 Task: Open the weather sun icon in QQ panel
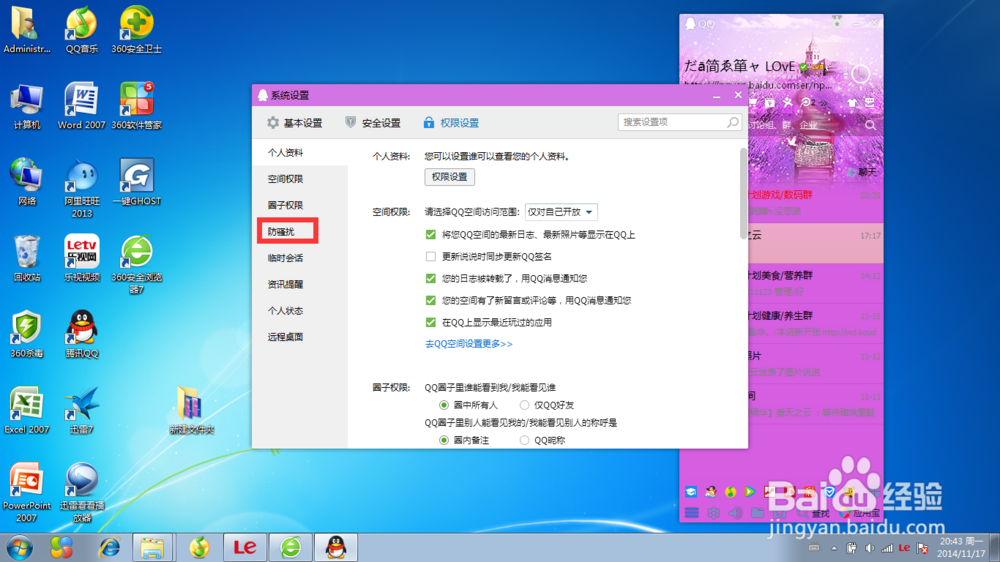point(860,75)
